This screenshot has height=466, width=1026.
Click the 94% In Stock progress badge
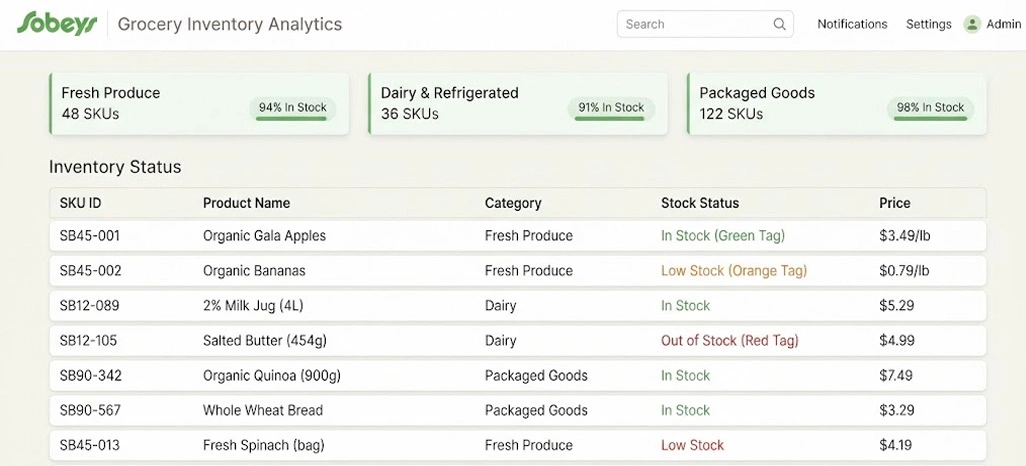[x=292, y=109]
